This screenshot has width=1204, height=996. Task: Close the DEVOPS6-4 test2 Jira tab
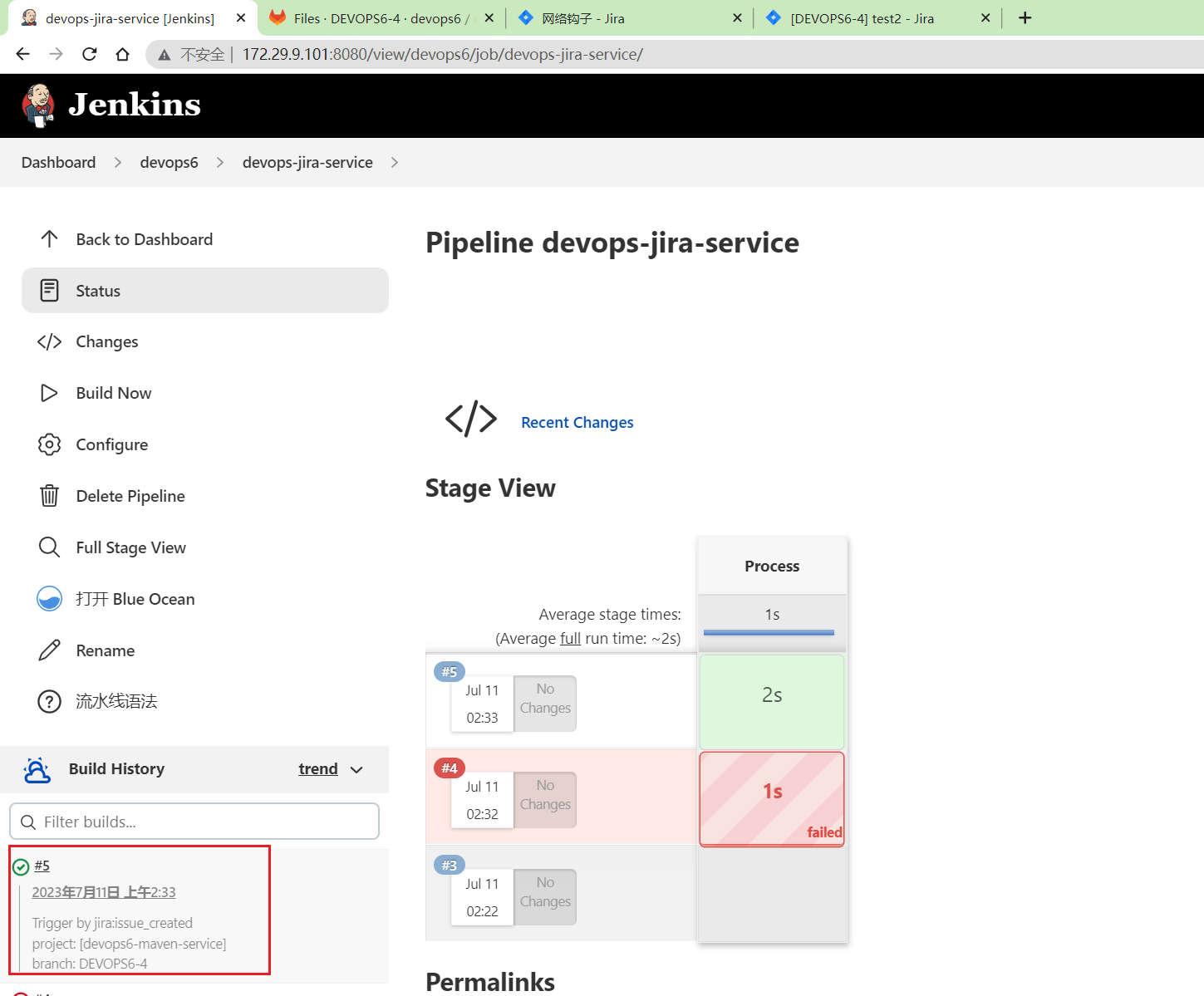click(985, 17)
